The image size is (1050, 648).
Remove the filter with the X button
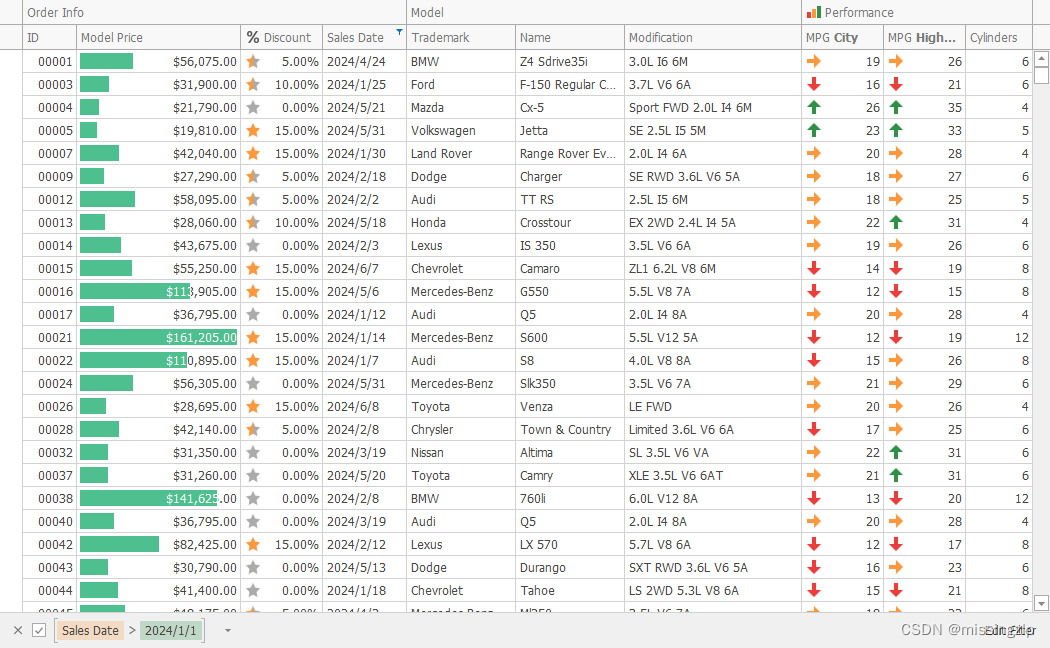click(18, 631)
